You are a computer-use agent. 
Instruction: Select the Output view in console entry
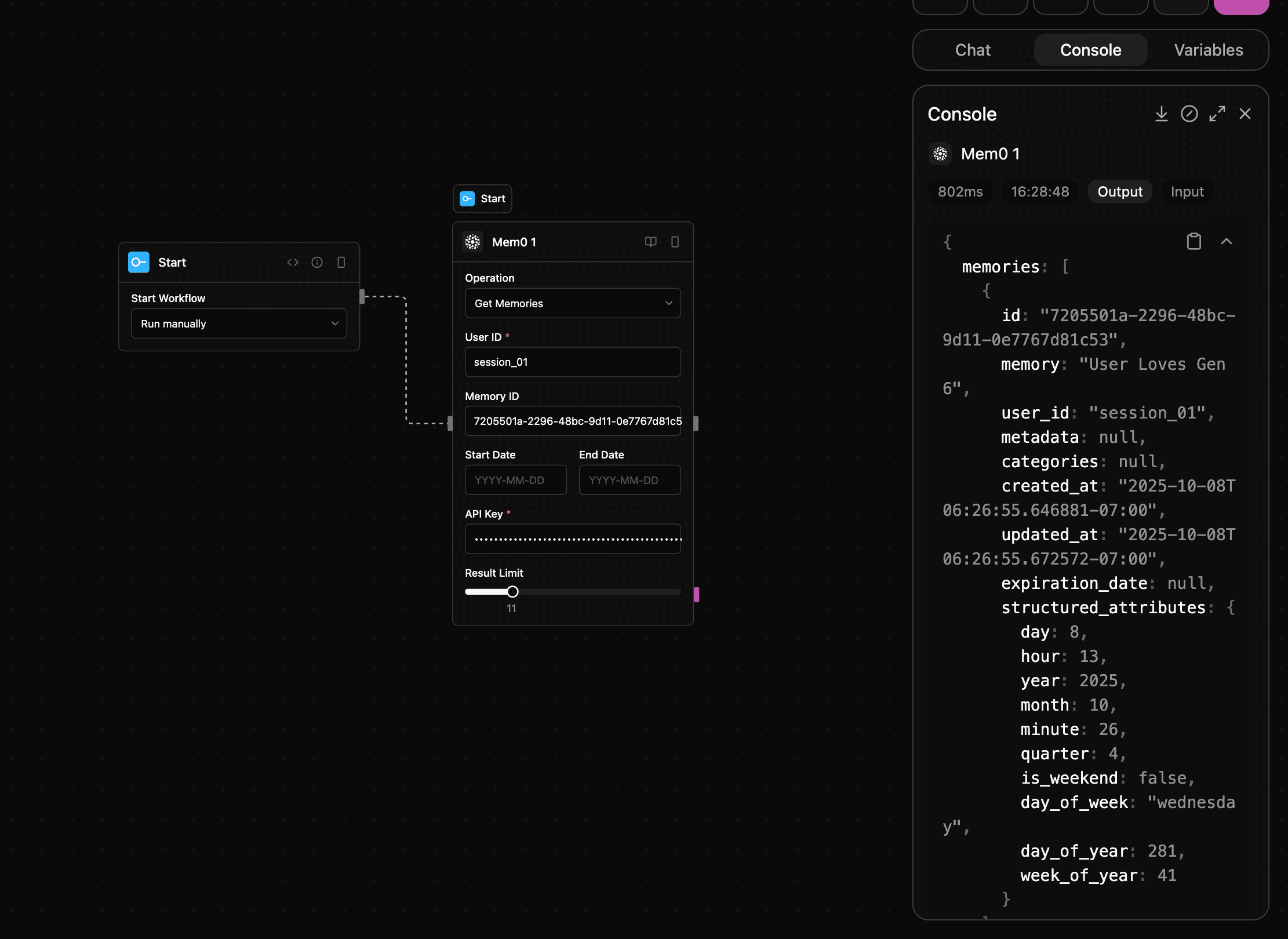[x=1119, y=192]
